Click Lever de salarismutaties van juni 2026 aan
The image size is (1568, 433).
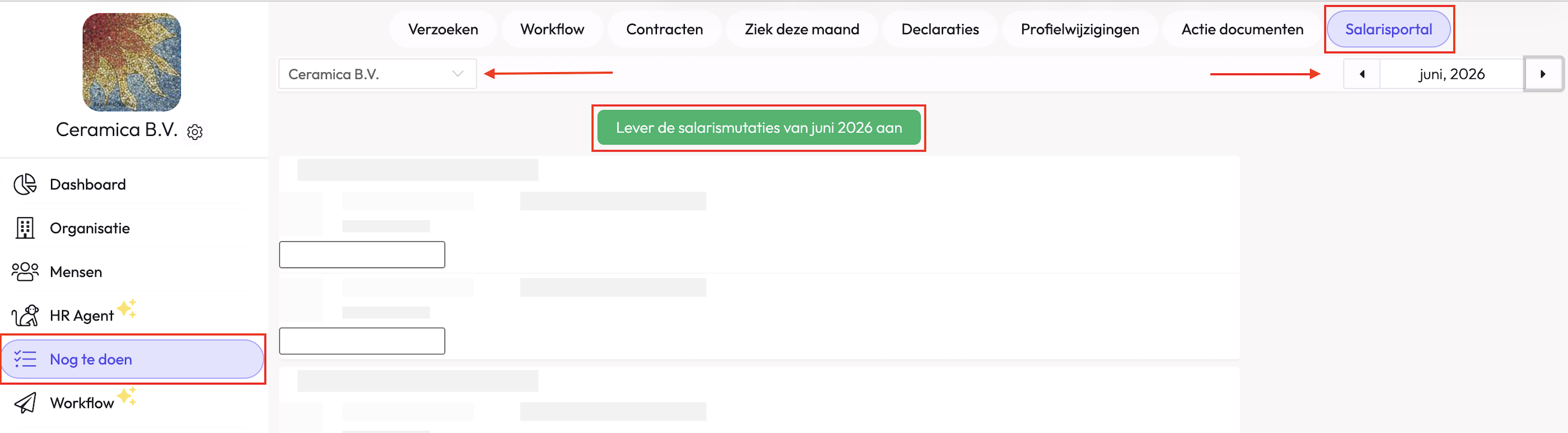(x=758, y=128)
